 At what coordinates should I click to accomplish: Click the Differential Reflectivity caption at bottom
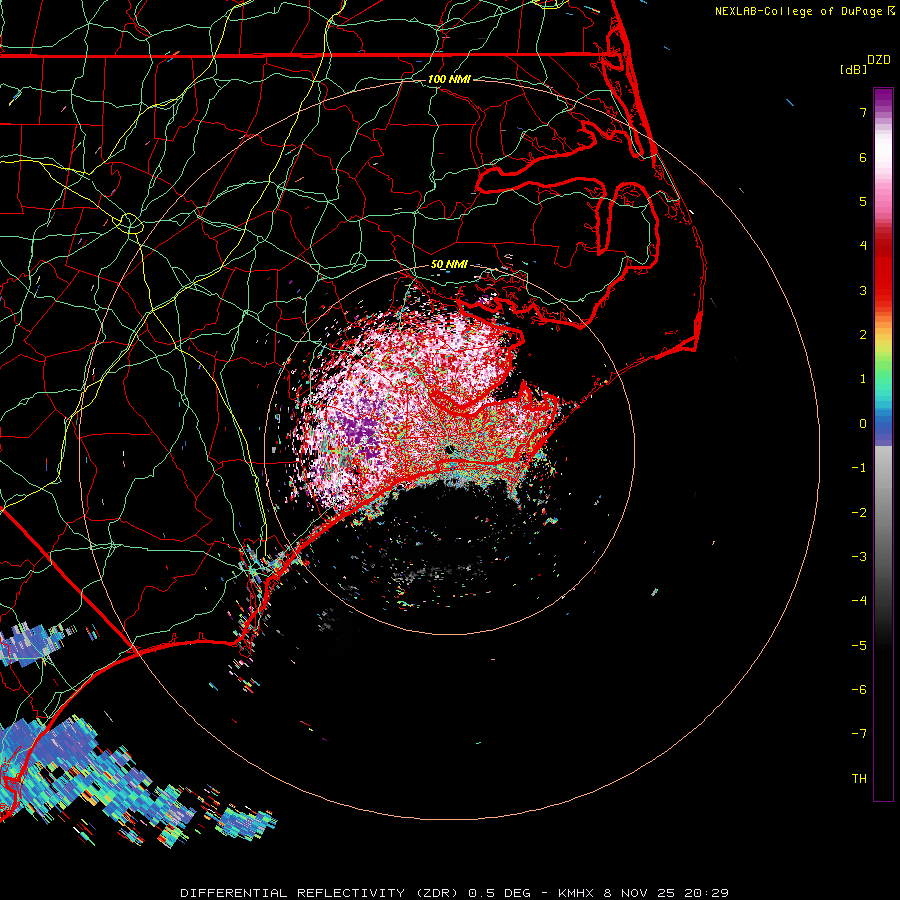pos(455,893)
